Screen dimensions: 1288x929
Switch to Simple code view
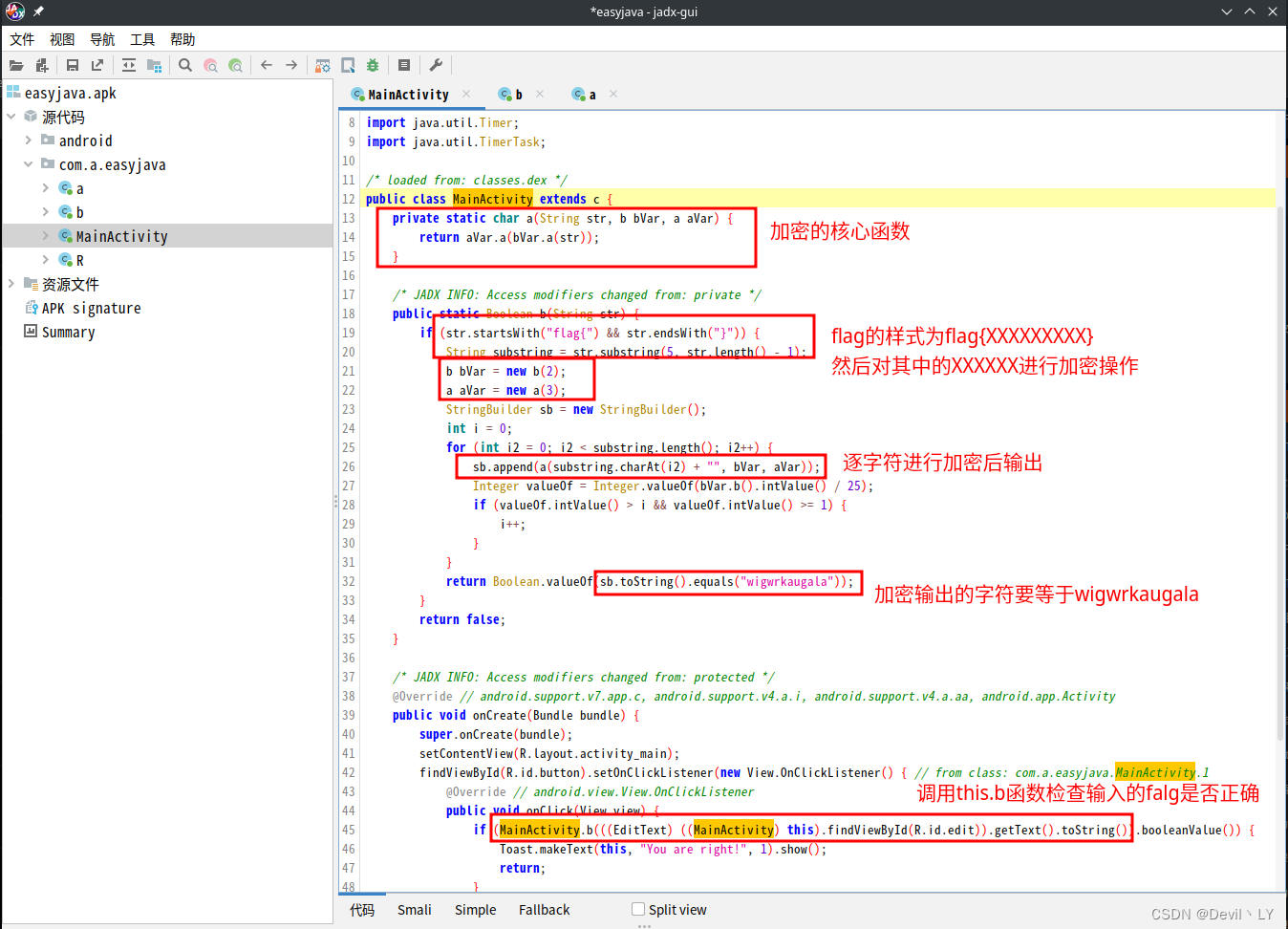[x=476, y=910]
